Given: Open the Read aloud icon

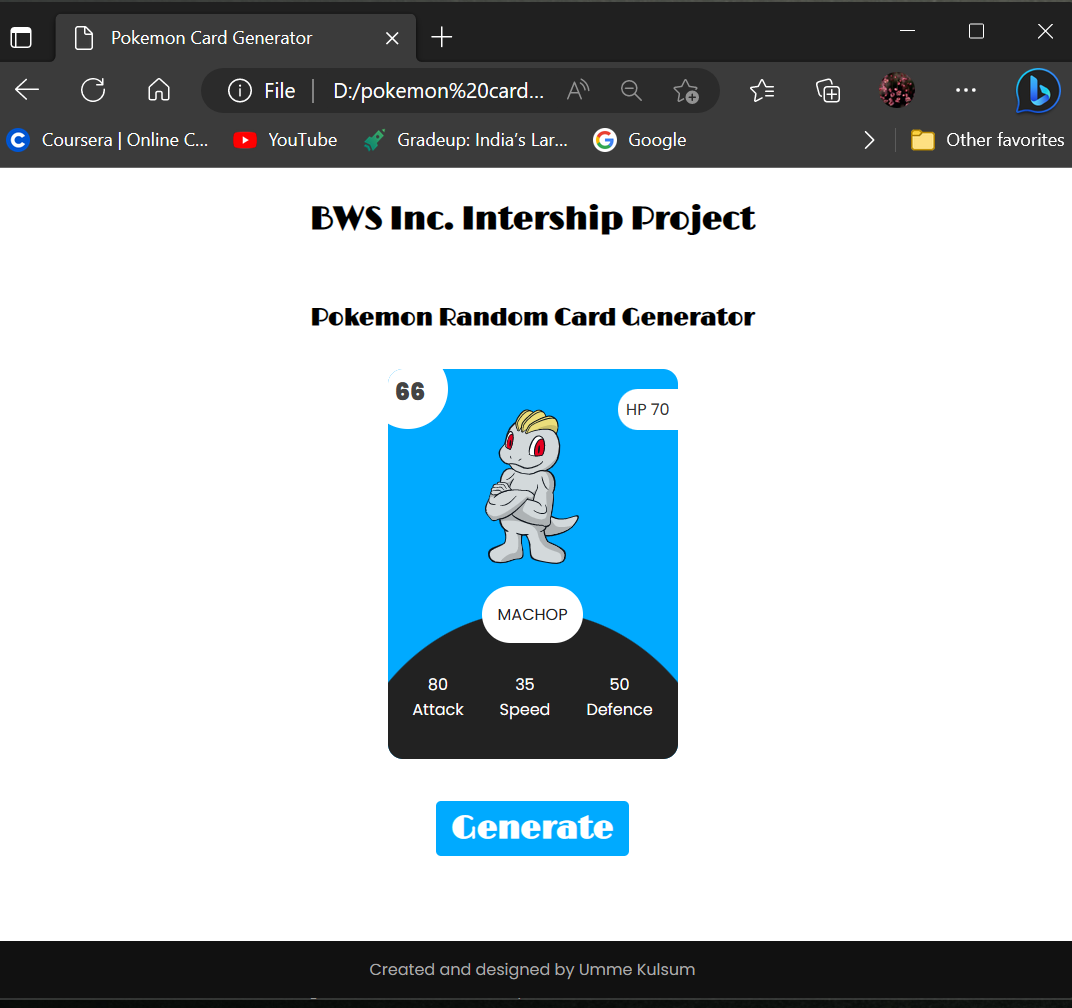Looking at the screenshot, I should click(x=578, y=90).
